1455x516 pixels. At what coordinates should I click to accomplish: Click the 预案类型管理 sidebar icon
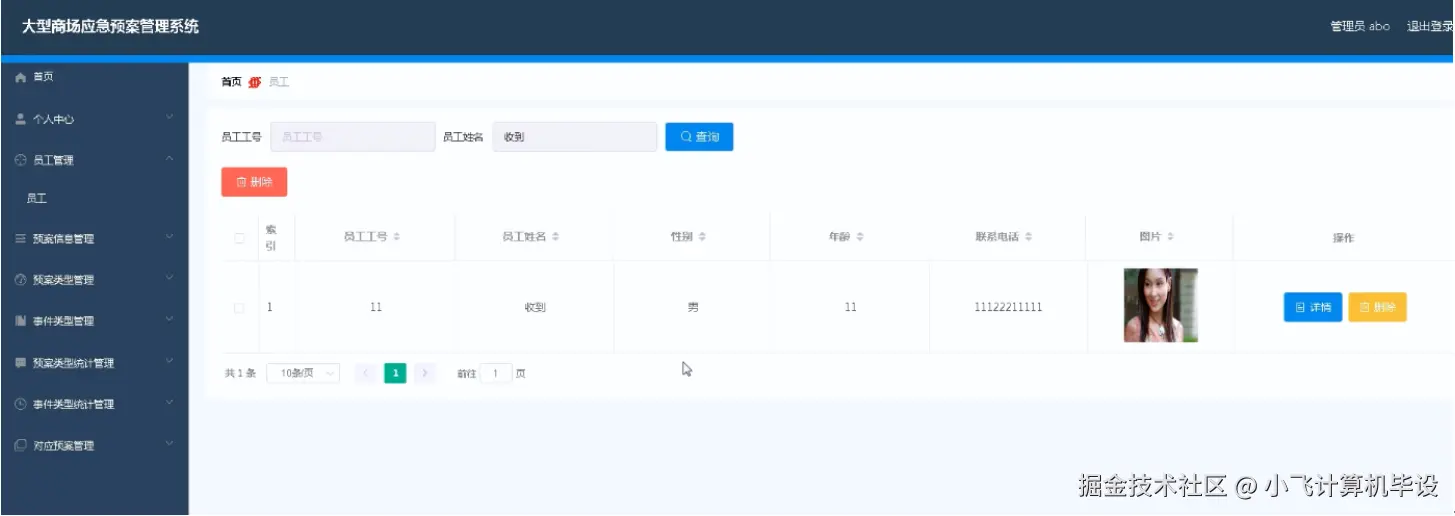(20, 280)
